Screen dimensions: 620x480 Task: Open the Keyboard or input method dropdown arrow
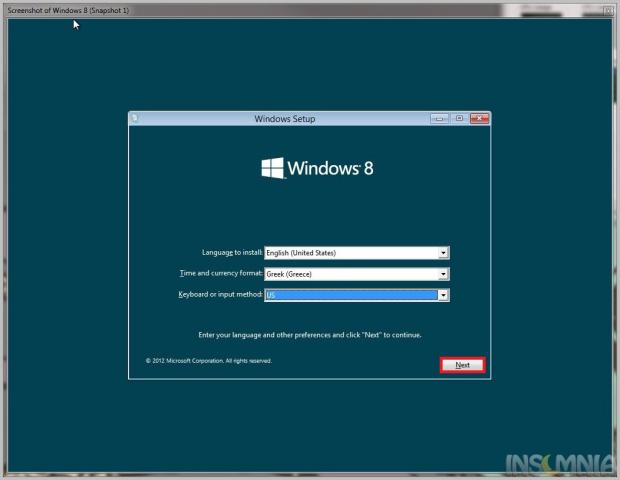pos(443,295)
